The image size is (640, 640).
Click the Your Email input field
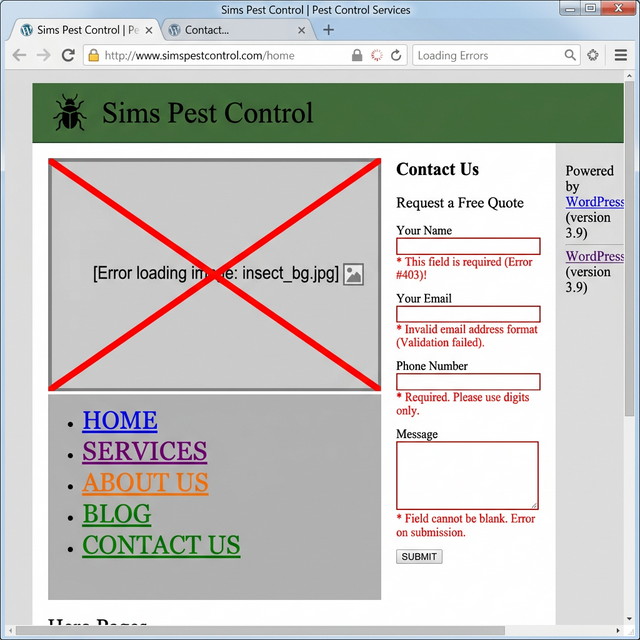click(468, 314)
